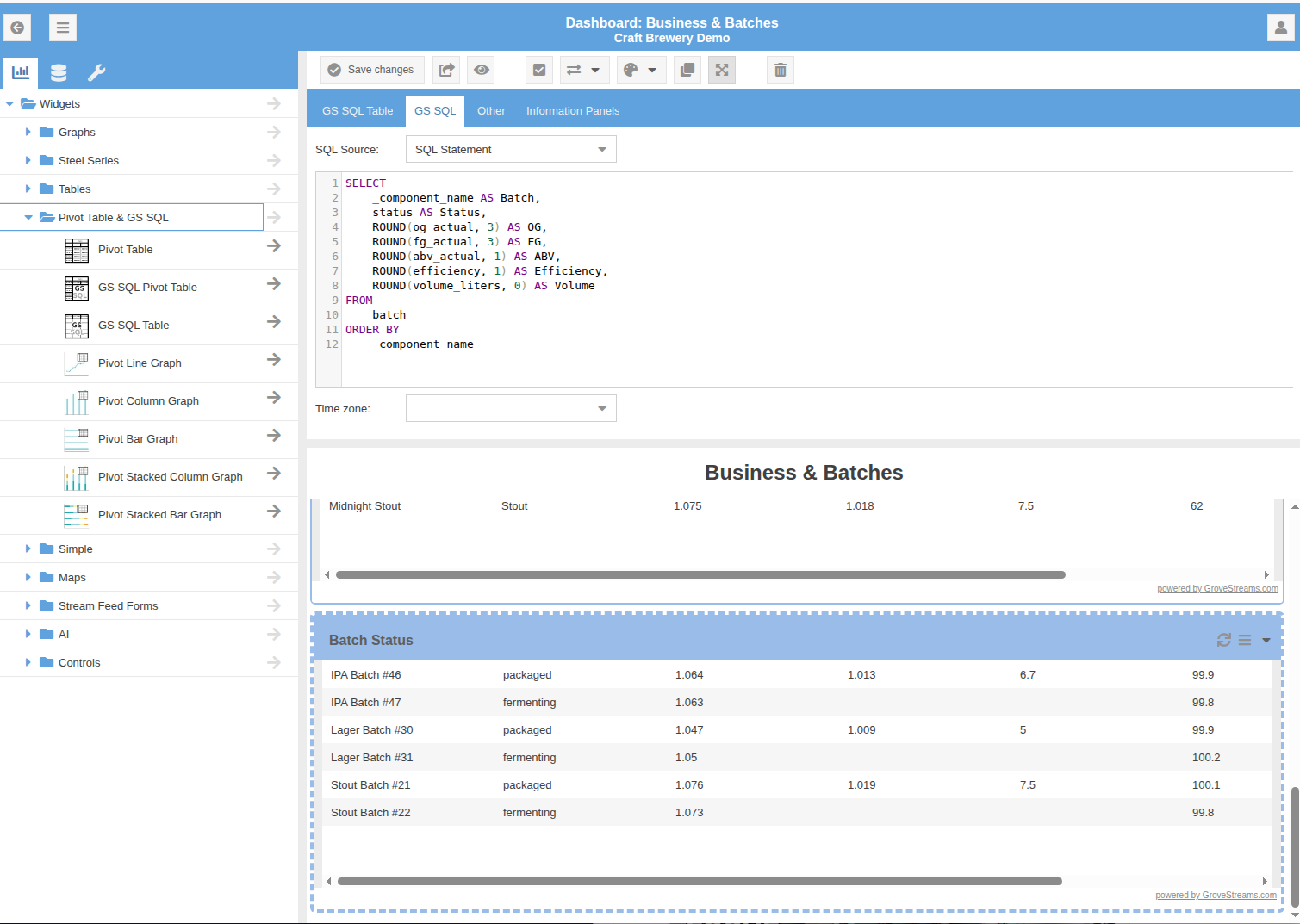The width and height of the screenshot is (1300, 924).
Task: Open the swap arrows dropdown in toolbar
Action: click(x=584, y=70)
